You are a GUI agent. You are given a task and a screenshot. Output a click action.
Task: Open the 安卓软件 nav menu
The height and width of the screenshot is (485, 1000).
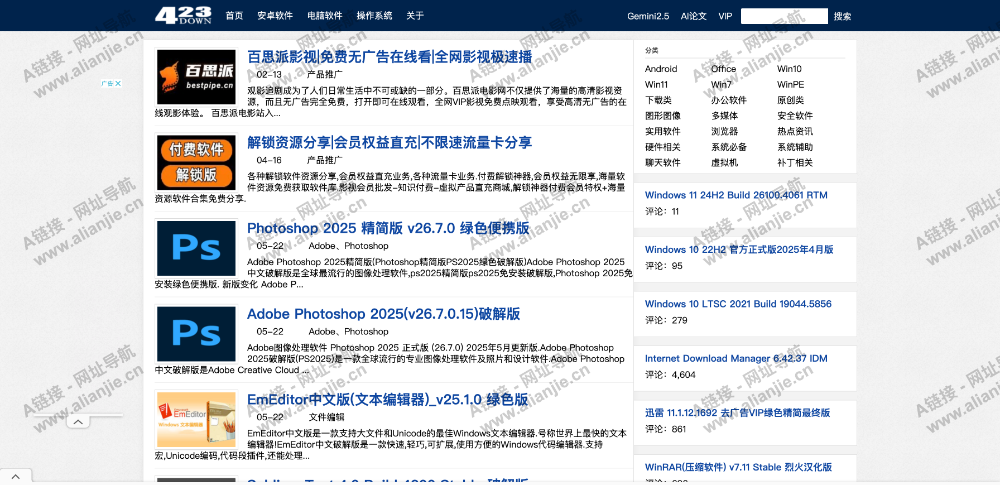[x=275, y=16]
